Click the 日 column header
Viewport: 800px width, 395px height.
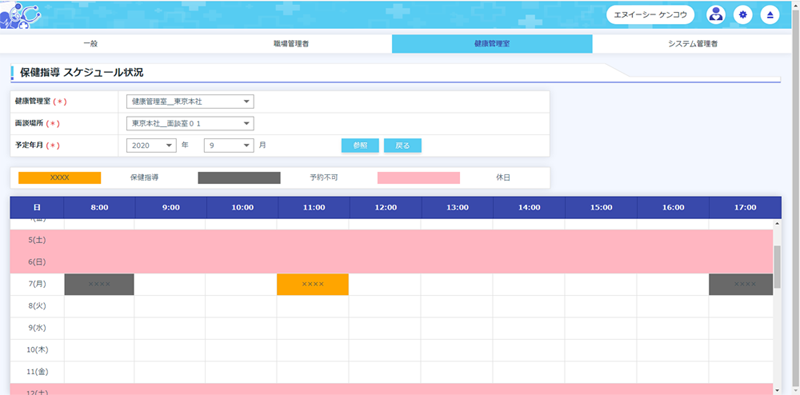click(37, 208)
